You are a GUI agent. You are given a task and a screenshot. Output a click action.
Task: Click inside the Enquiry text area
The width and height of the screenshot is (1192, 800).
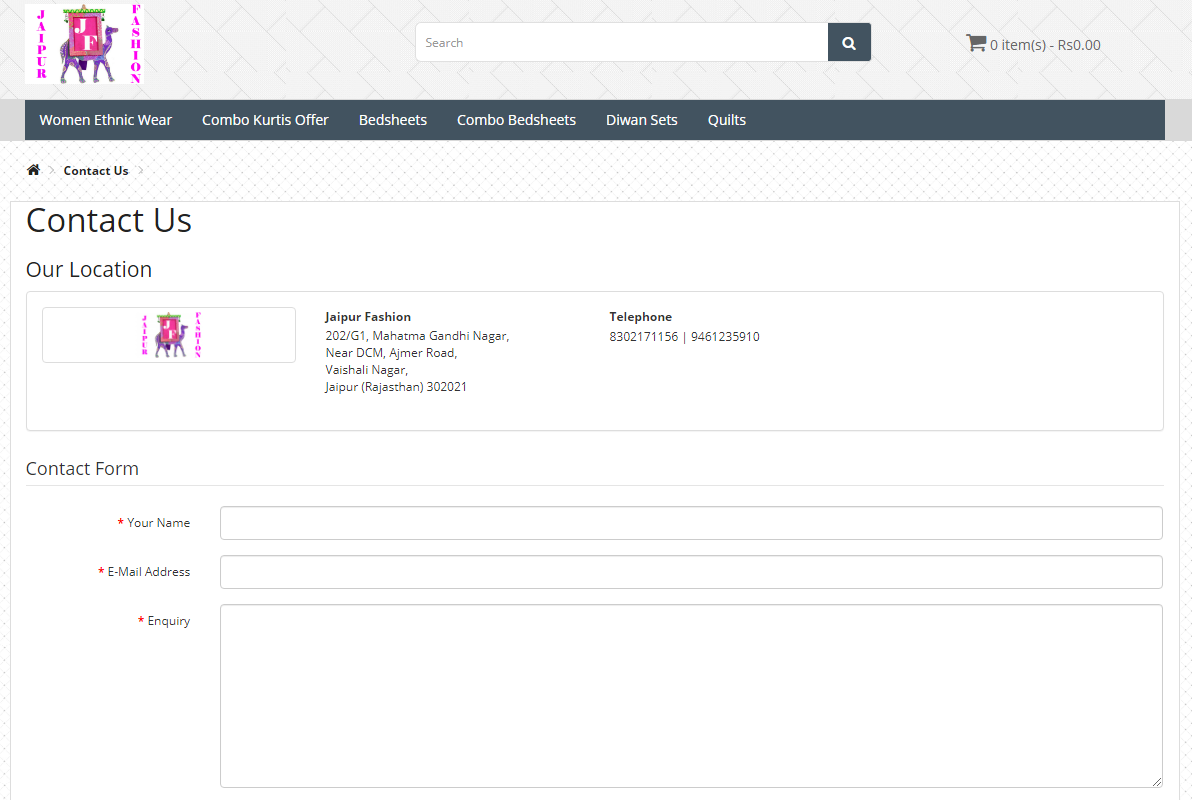[x=690, y=695]
